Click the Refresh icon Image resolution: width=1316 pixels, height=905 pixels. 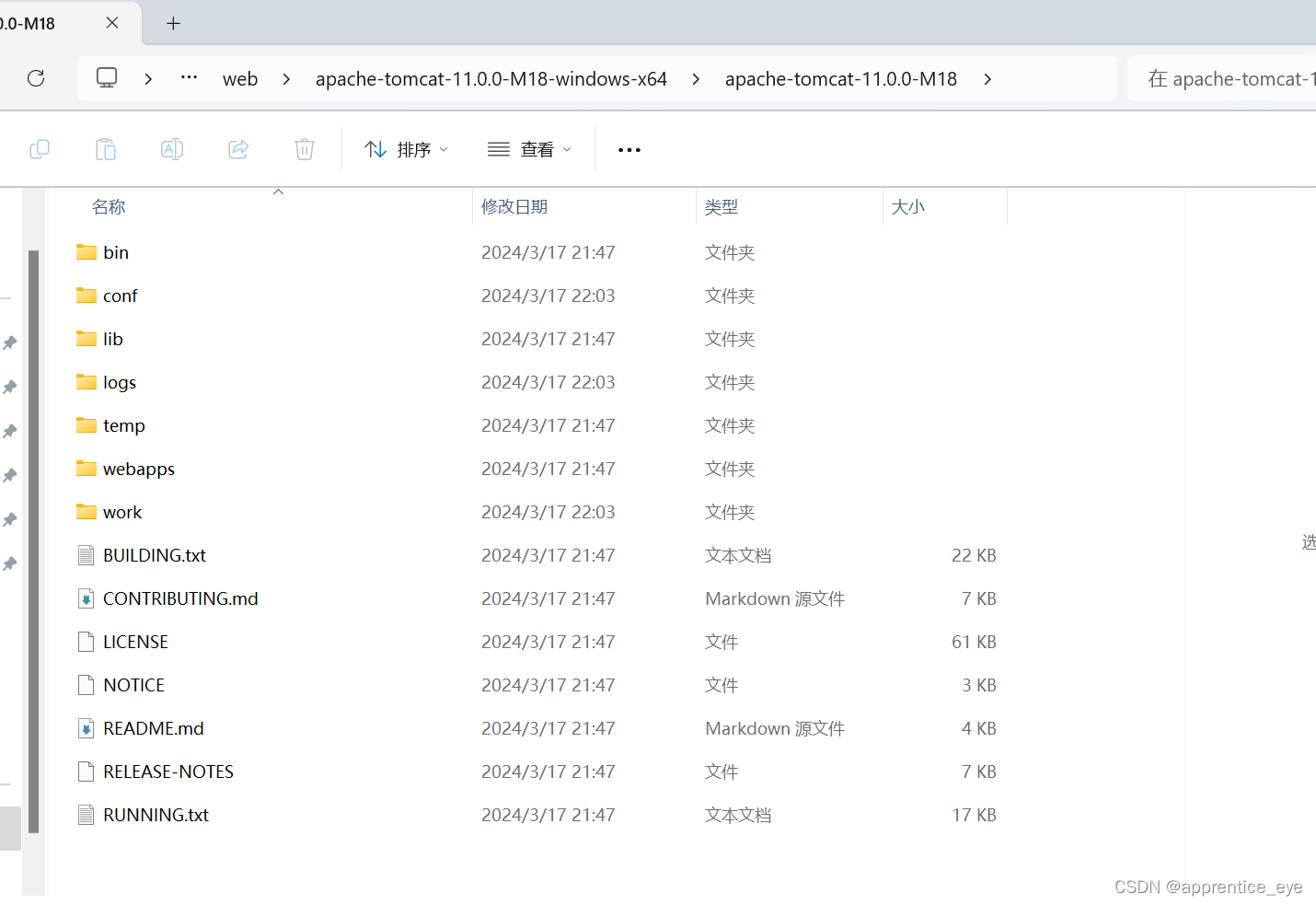click(36, 78)
